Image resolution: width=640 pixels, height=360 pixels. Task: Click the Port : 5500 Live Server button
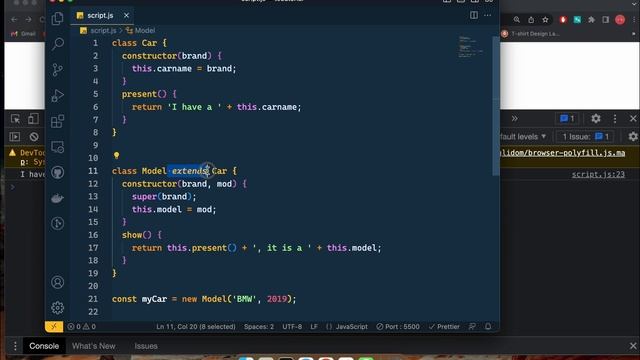coord(398,327)
